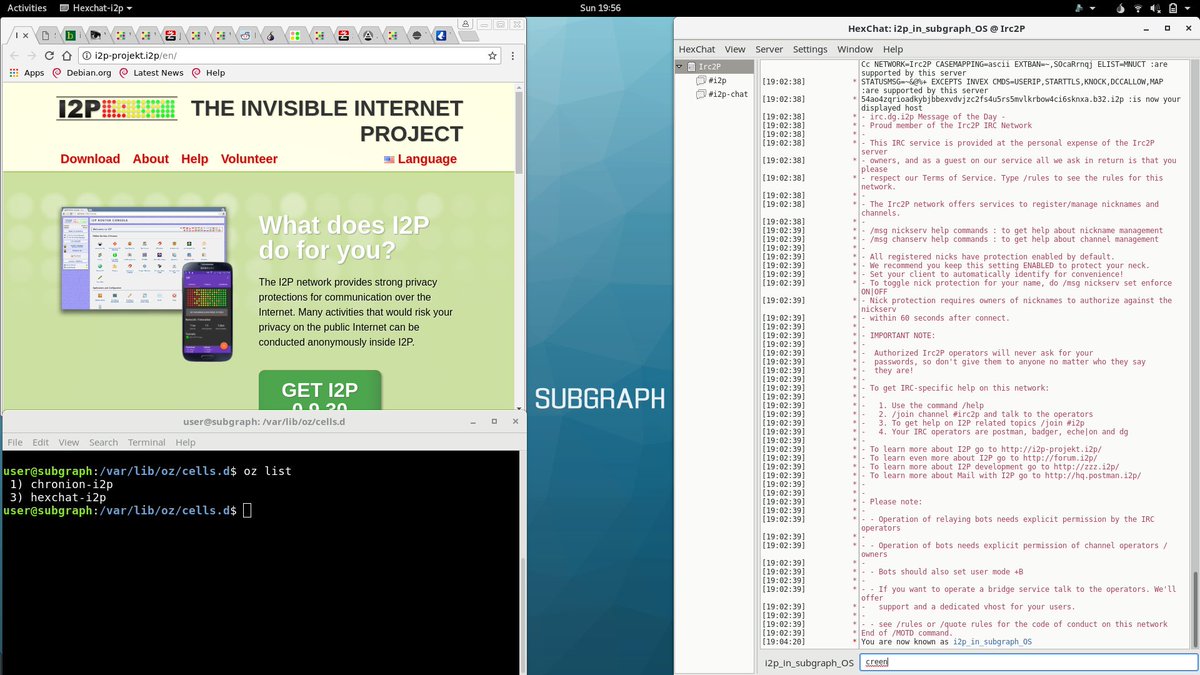Open the Download page on I2P site

click(x=90, y=159)
